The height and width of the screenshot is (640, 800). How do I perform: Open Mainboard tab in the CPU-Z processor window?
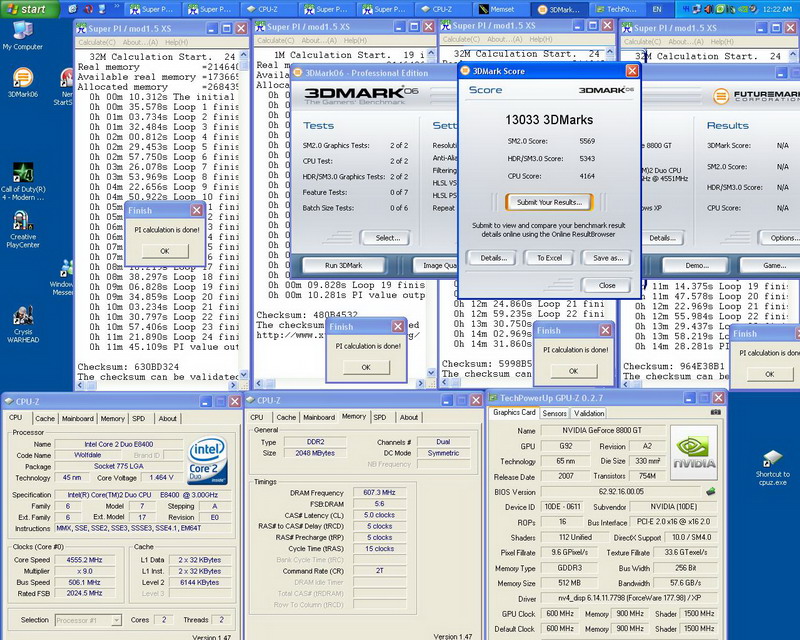(78, 419)
